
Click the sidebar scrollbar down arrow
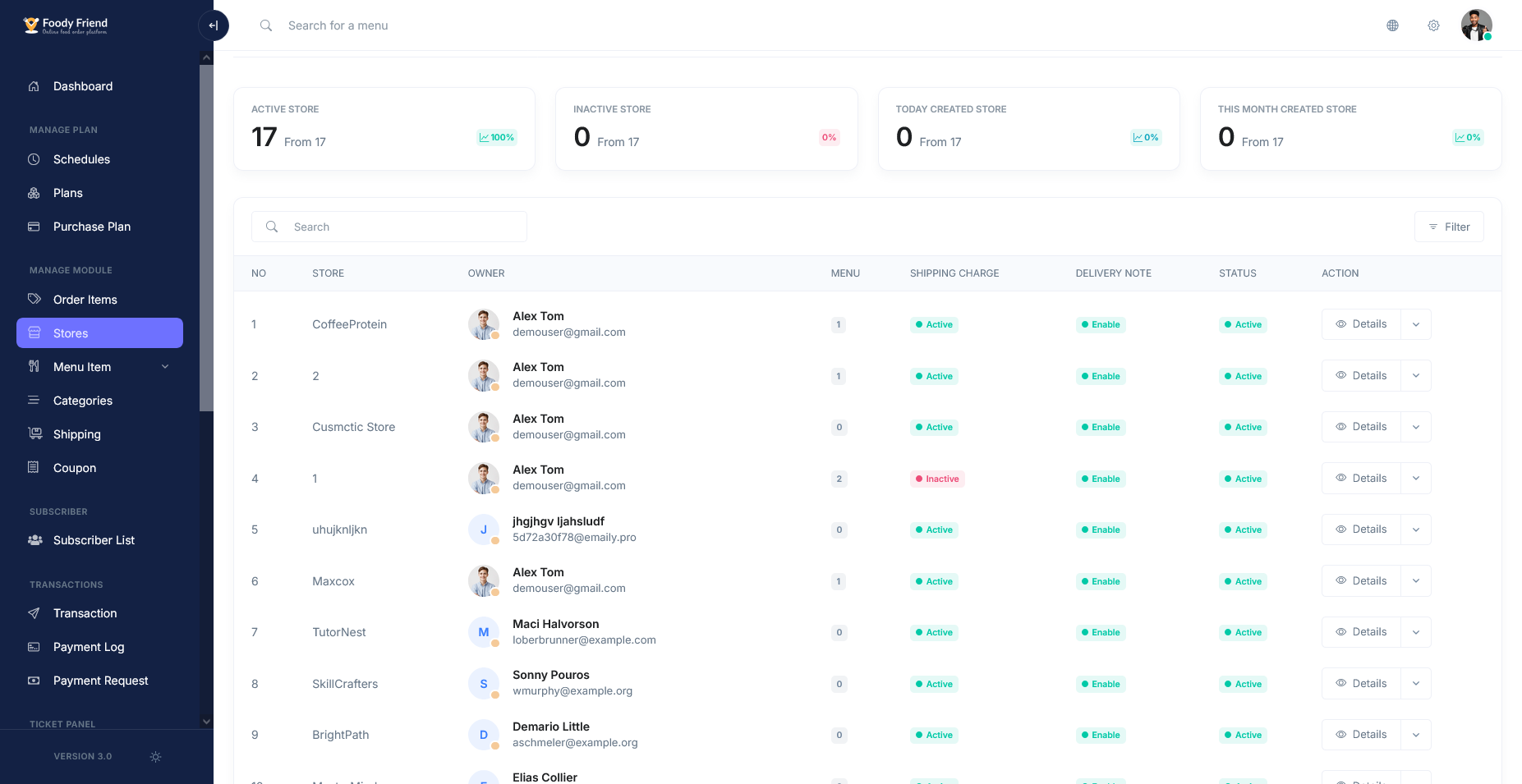[206, 722]
